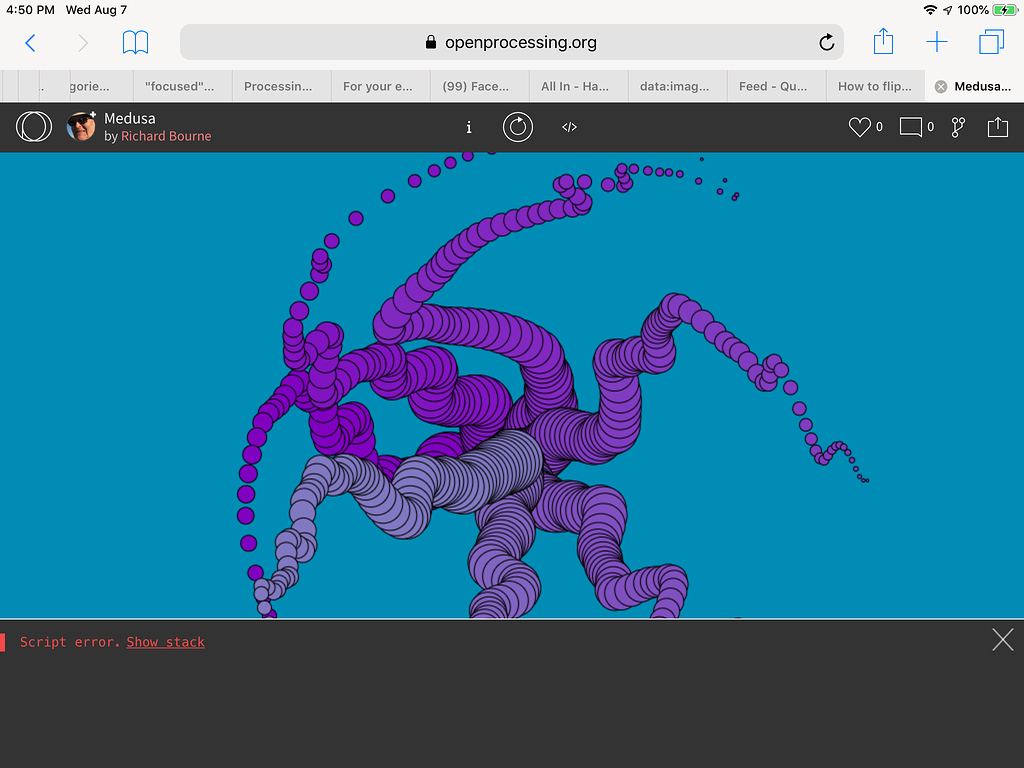Reload the openprocessing.org page

(x=826, y=42)
